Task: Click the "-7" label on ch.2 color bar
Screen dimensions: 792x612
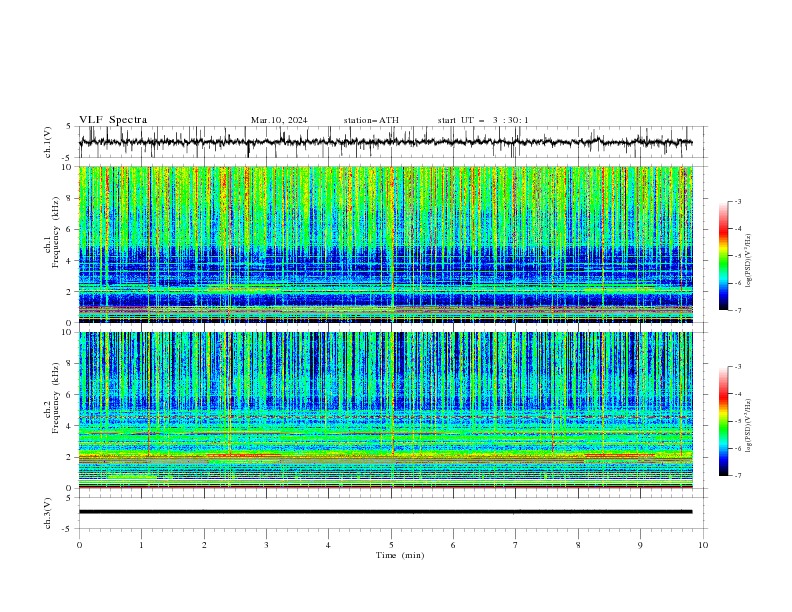Action: 737,476
